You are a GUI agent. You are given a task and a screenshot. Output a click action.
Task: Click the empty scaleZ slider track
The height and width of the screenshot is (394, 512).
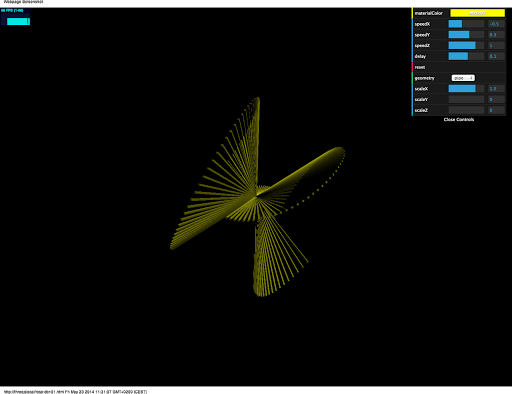point(466,110)
